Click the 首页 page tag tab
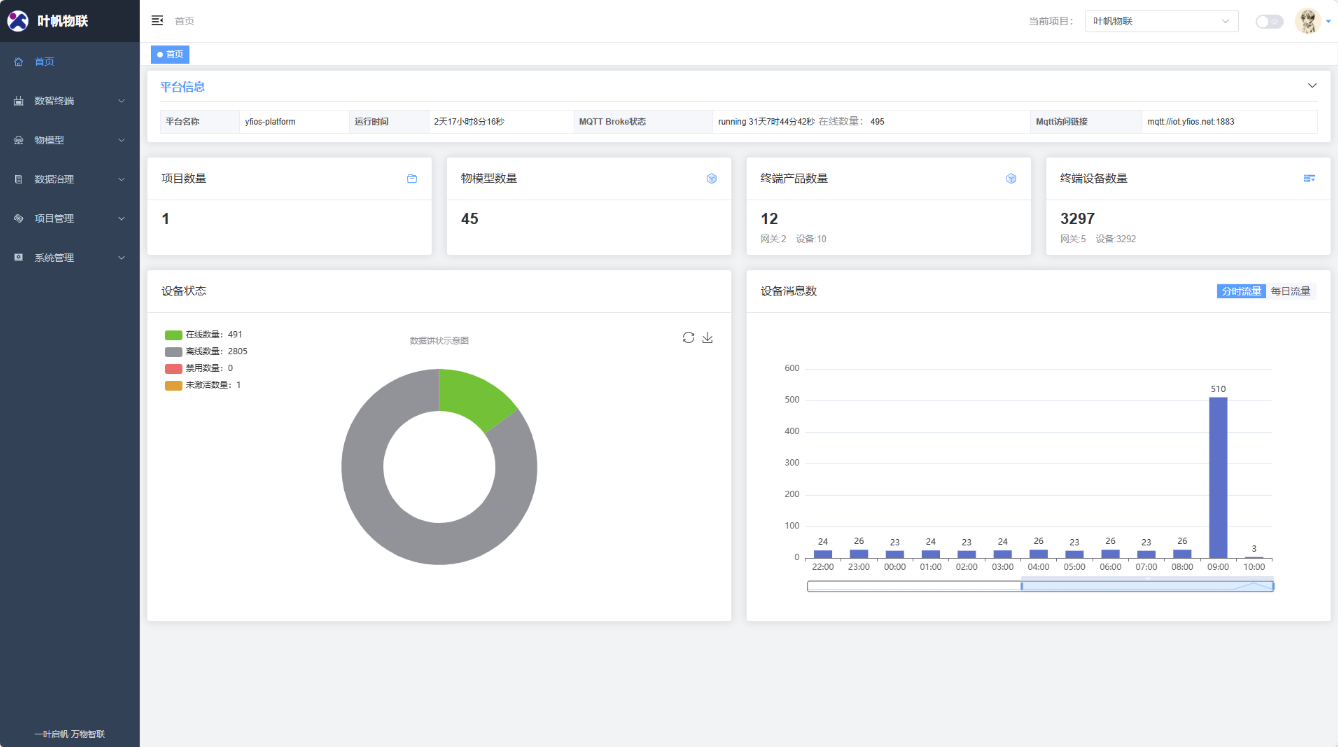 click(x=170, y=55)
